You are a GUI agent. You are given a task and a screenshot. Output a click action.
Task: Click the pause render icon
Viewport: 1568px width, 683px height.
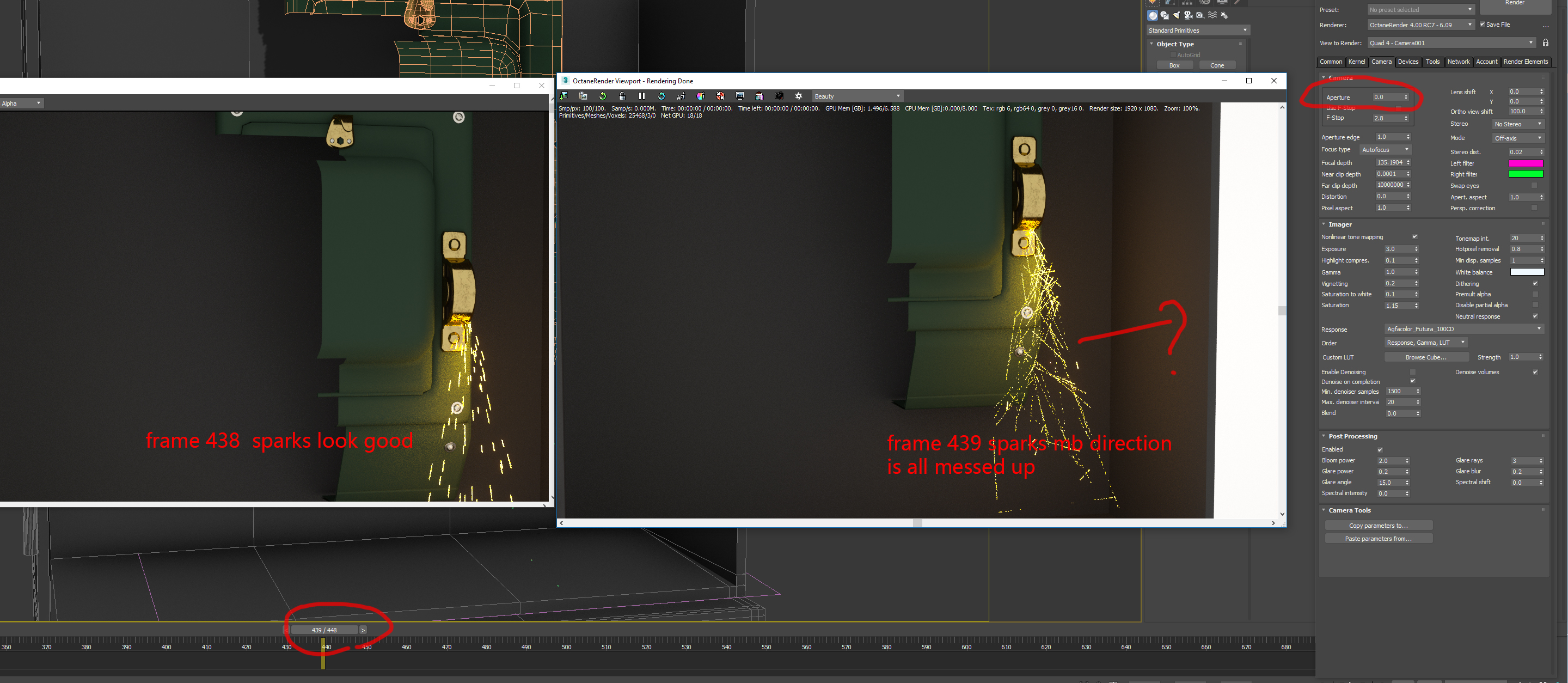tap(641, 96)
